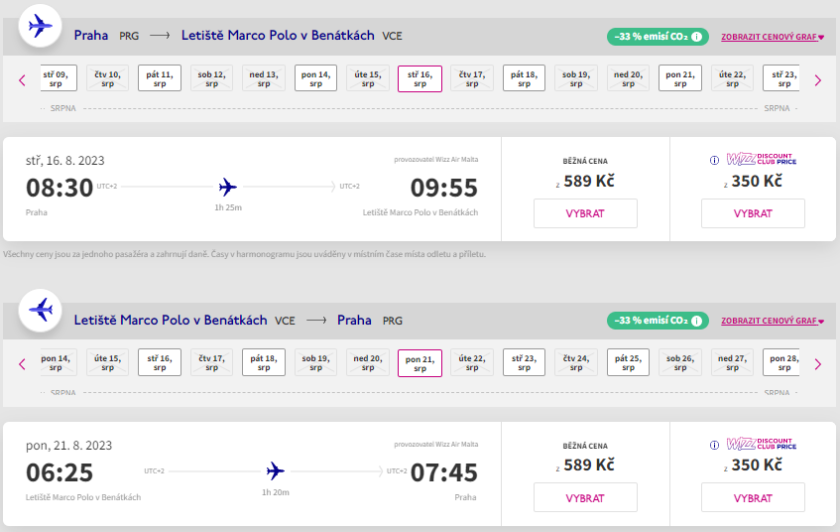Show later dates for the return flight

pos(817,364)
